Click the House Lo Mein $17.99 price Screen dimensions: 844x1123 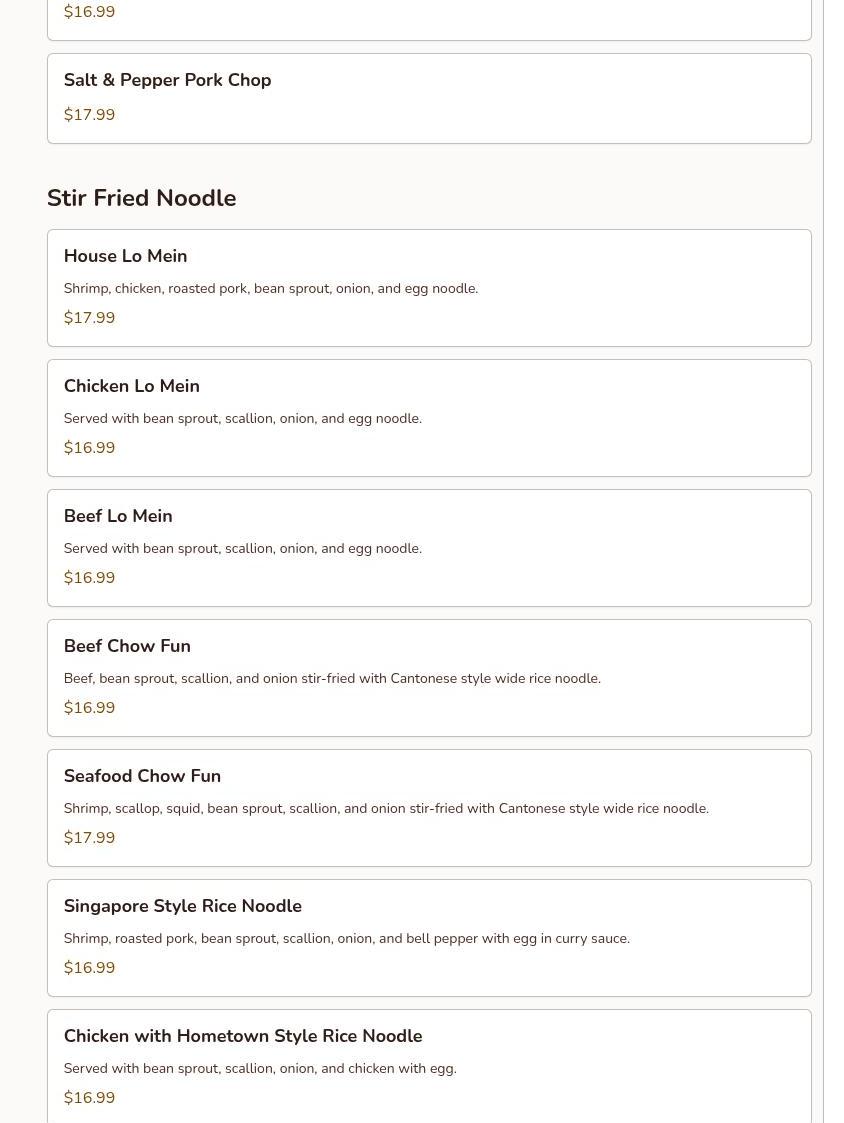[x=89, y=318]
